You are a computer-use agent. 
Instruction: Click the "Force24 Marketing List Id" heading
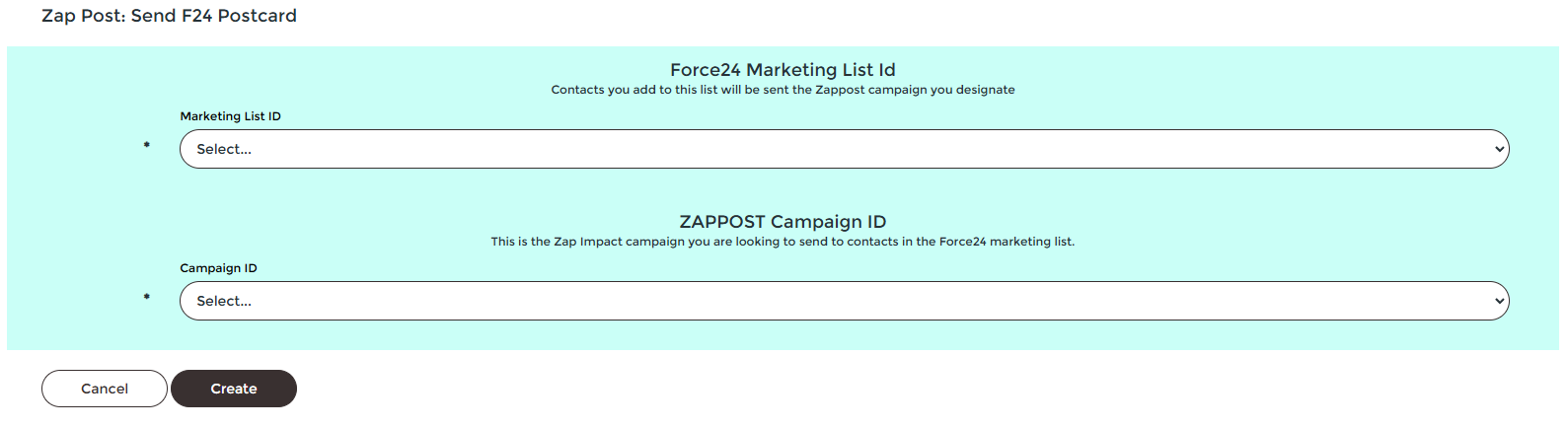click(x=783, y=70)
